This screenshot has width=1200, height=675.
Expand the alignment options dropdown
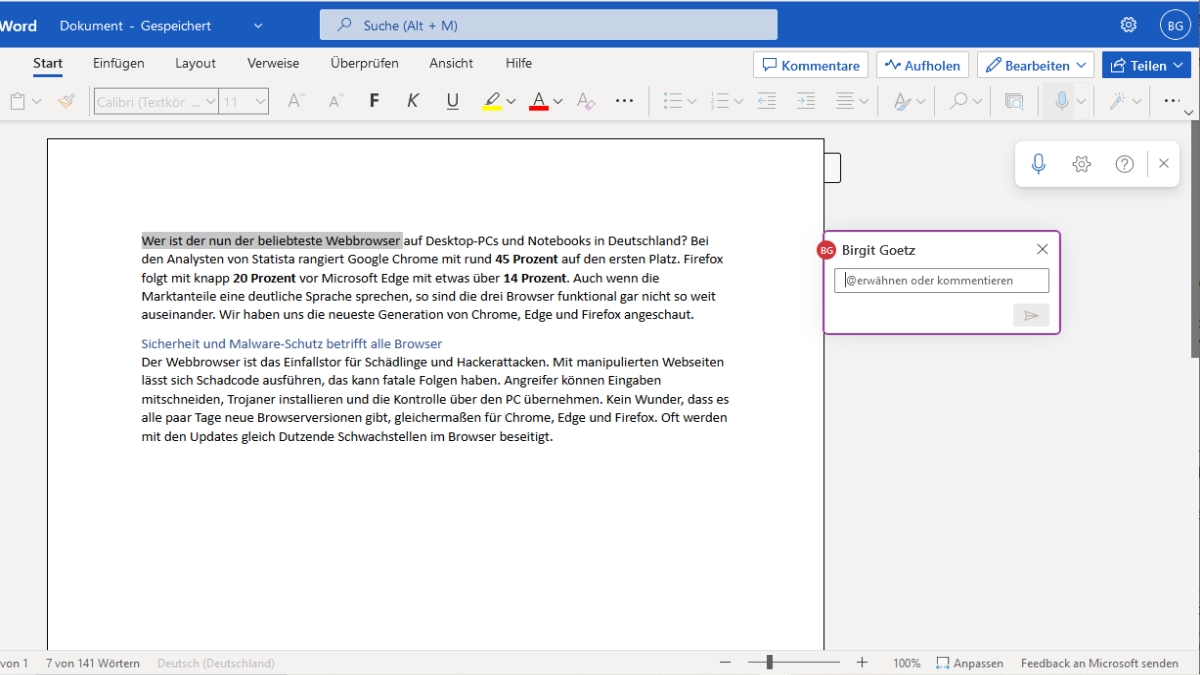(x=864, y=101)
